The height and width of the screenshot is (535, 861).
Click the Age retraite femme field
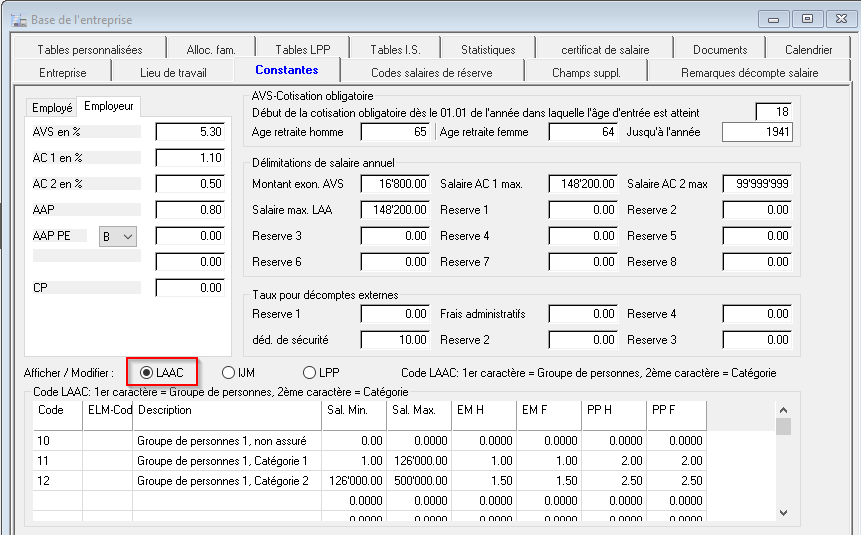[x=583, y=132]
